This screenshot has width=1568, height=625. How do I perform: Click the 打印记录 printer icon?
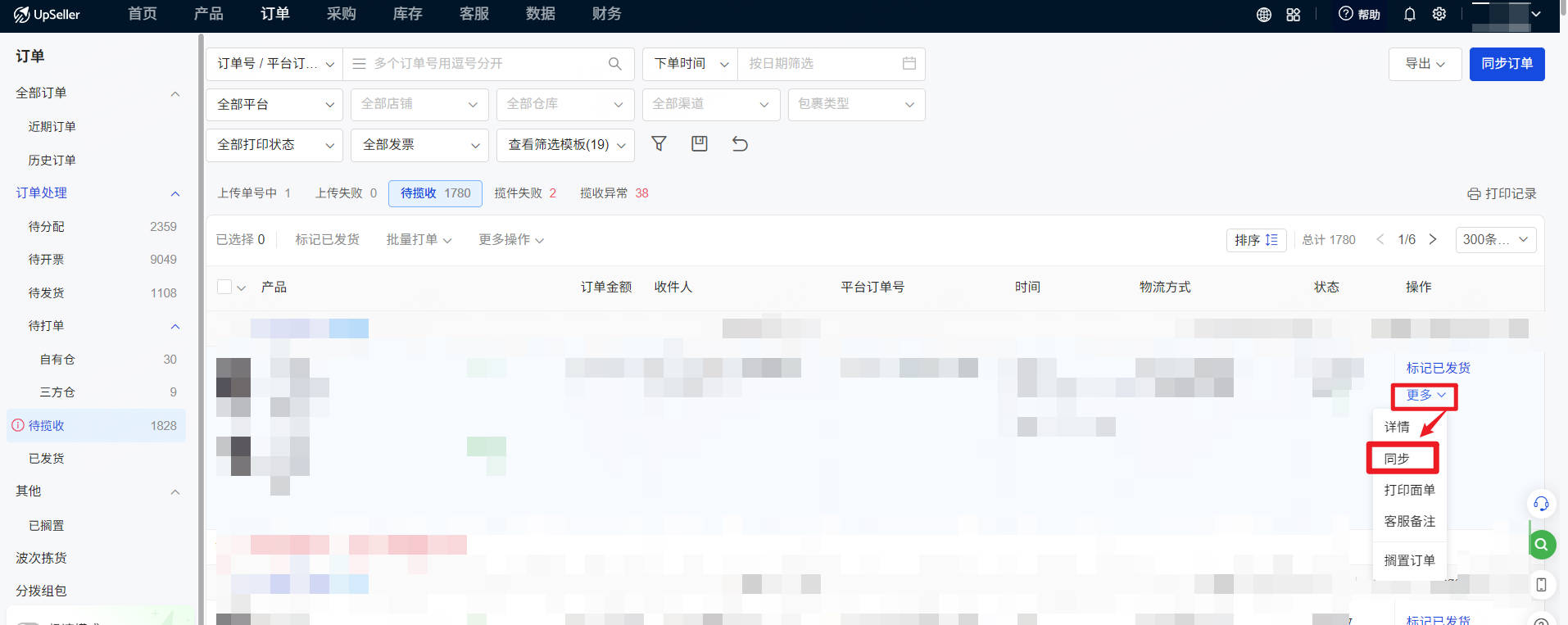(1474, 194)
